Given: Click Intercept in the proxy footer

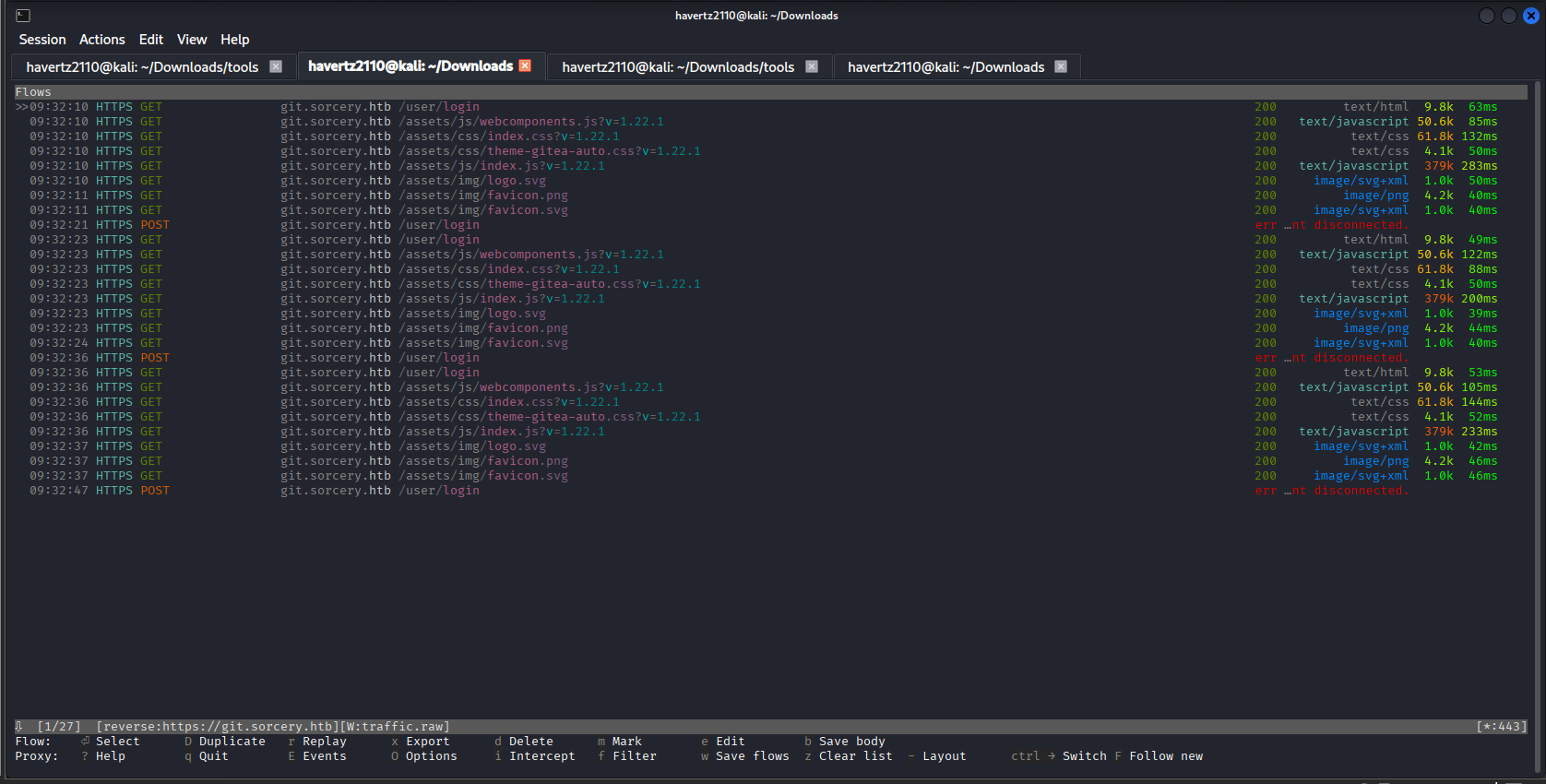Looking at the screenshot, I should click(x=541, y=756).
